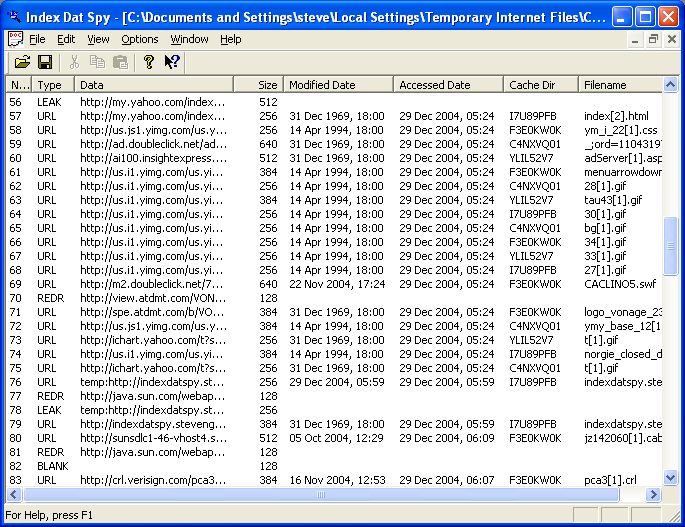
Task: Select the 05 Oct 2004, 12:29 modified date
Action: pos(336,438)
